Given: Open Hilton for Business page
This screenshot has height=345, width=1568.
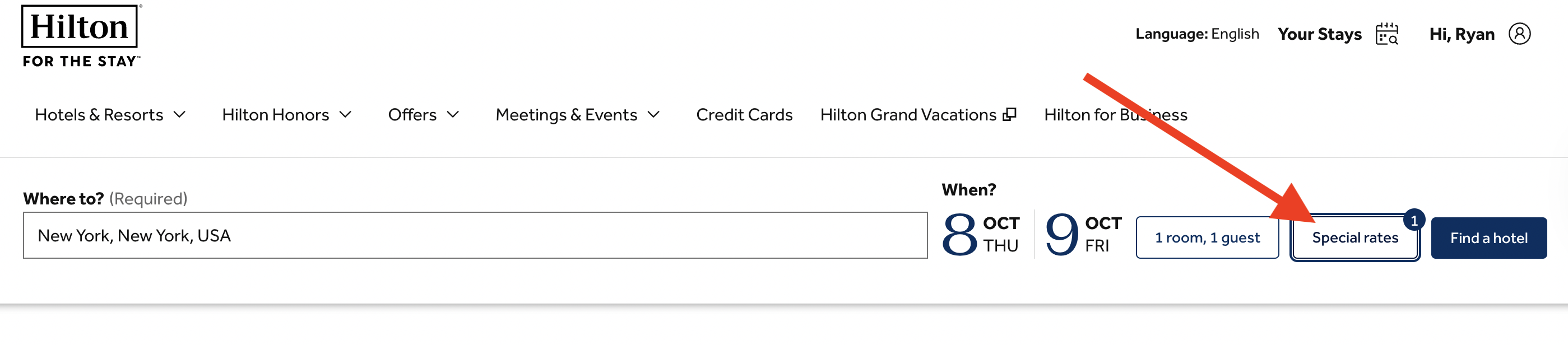Looking at the screenshot, I should (1115, 114).
